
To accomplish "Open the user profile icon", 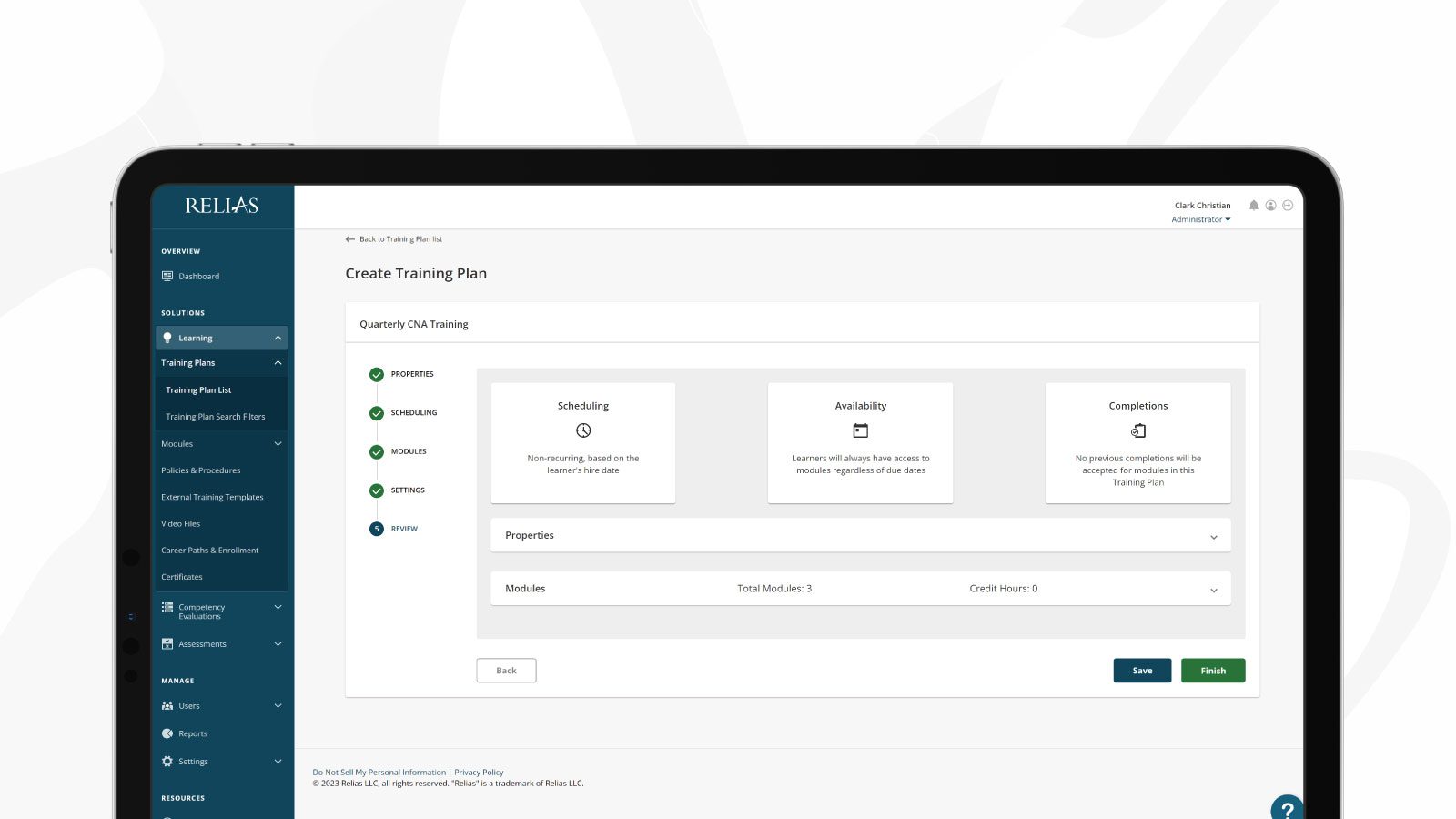I will pos(1270,206).
